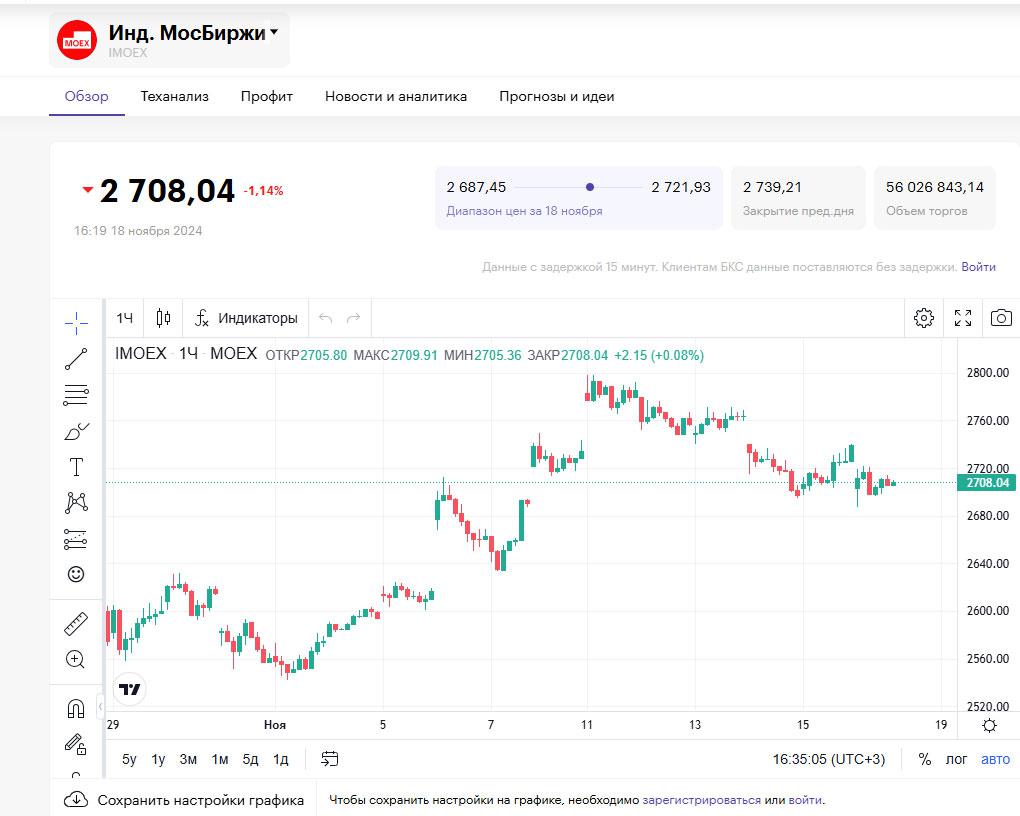Click the Индикаторы button

tap(246, 318)
